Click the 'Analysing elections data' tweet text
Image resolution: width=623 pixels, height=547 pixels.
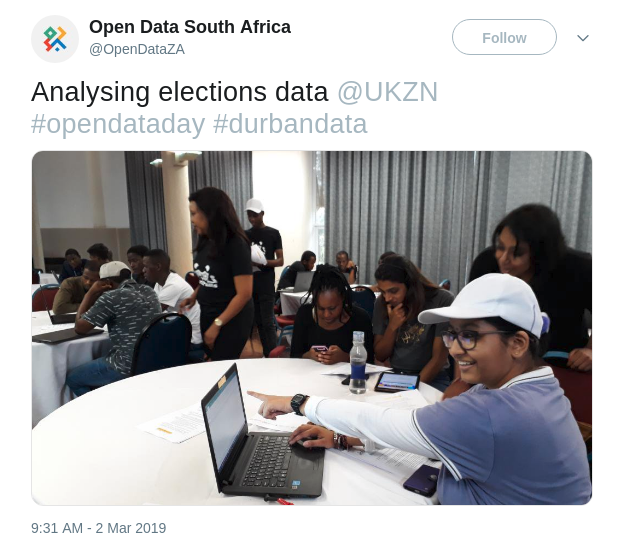[180, 92]
